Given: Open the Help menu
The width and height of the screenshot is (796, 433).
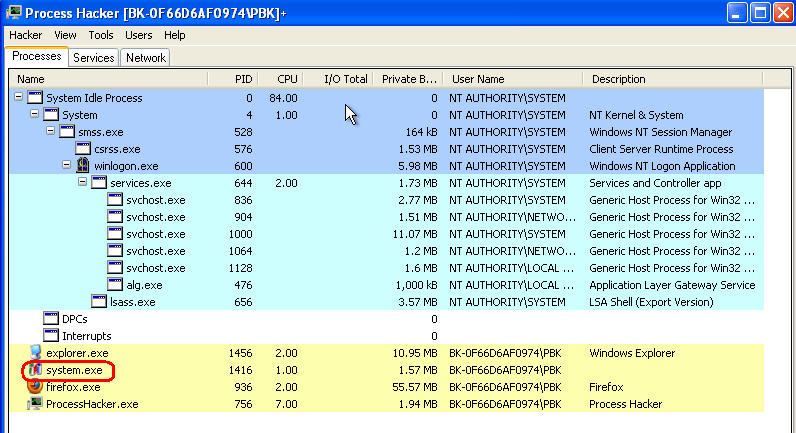Looking at the screenshot, I should coord(175,35).
